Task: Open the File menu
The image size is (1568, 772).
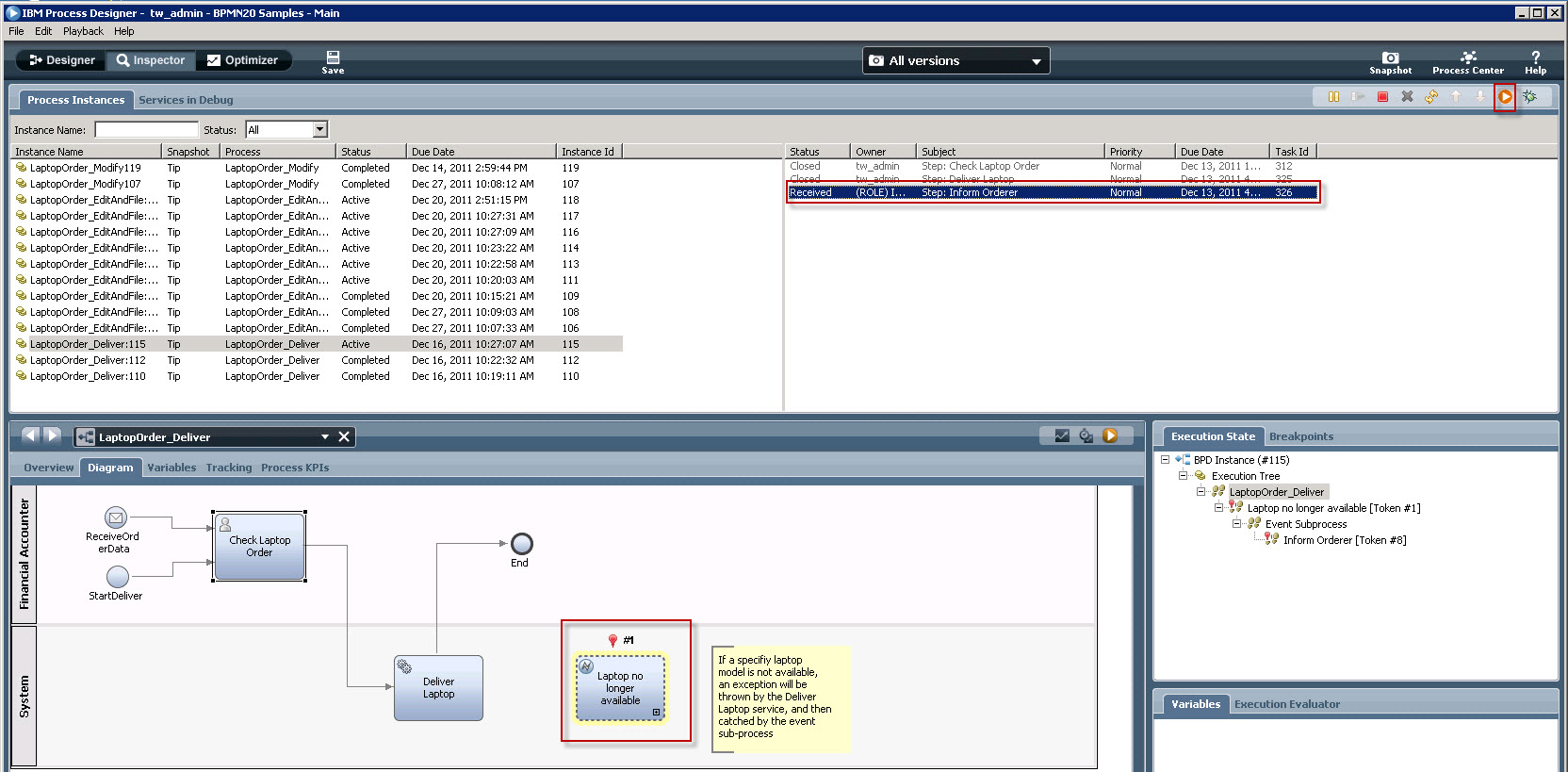Action: point(16,31)
